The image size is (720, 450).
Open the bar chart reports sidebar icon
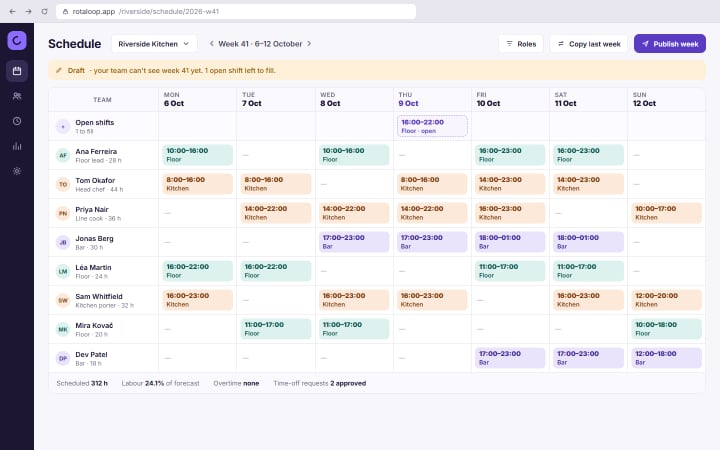(x=17, y=146)
